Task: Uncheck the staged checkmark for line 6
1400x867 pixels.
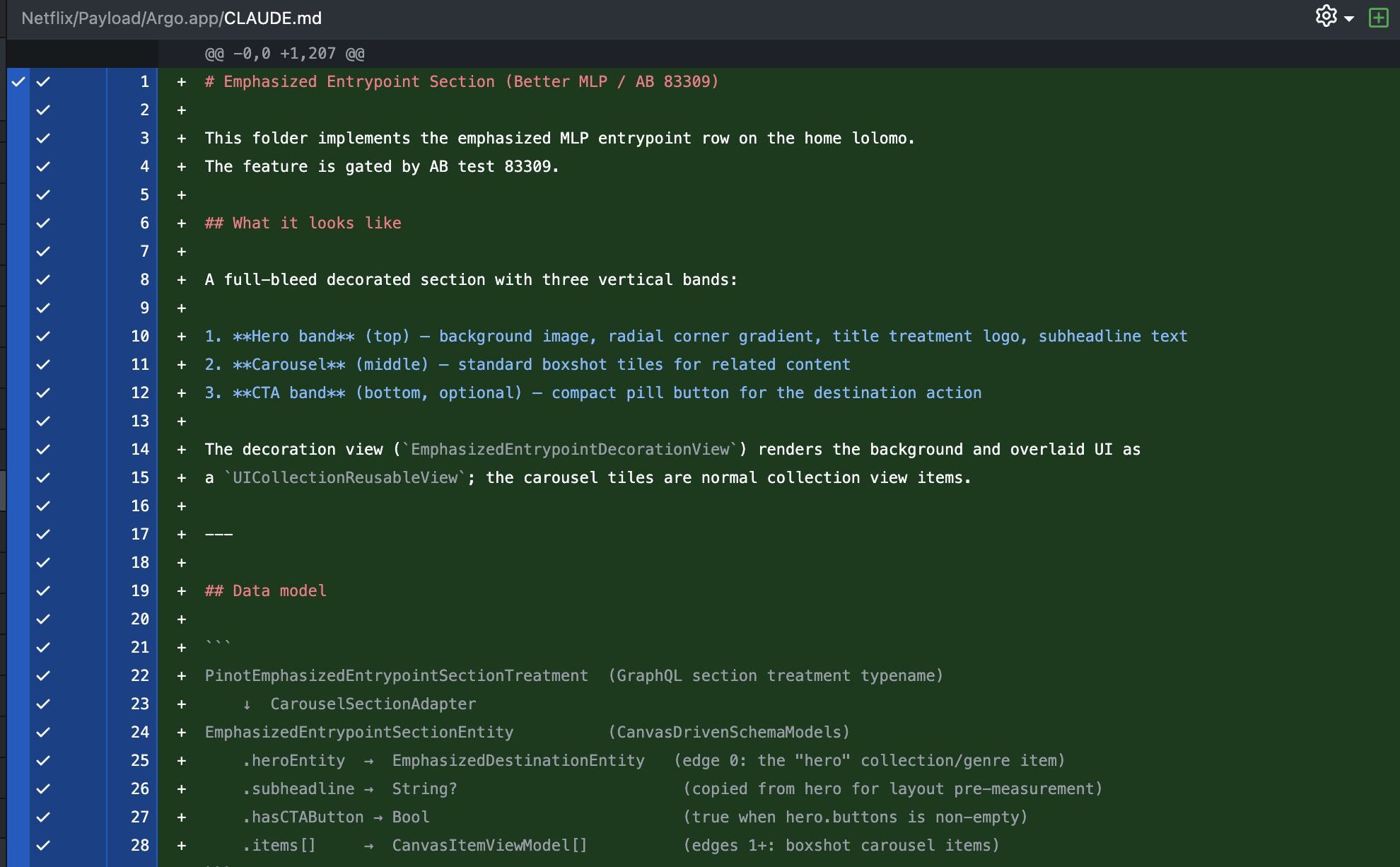Action: coord(43,223)
